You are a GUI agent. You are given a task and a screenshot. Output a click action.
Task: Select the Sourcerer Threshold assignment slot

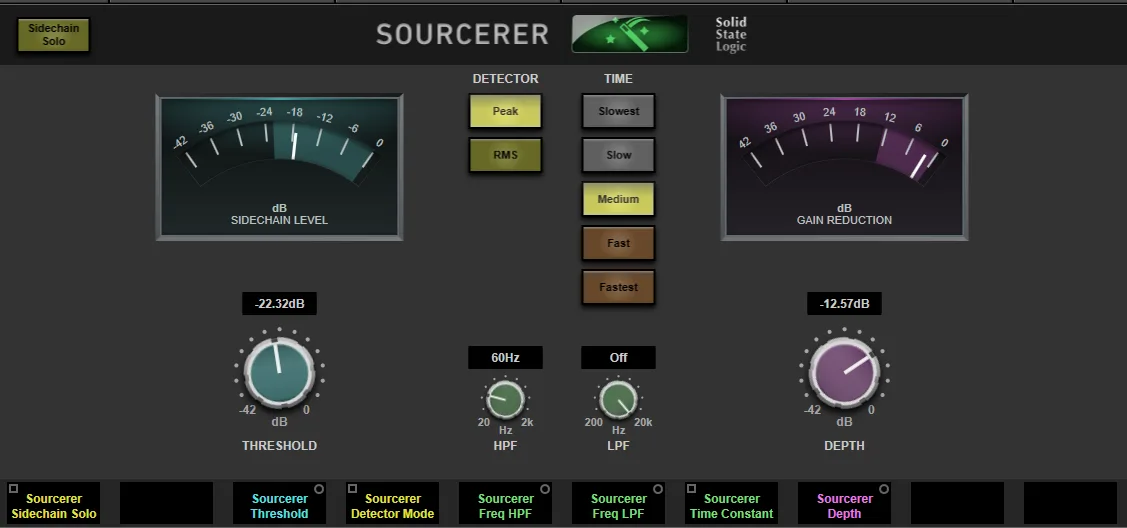pyautogui.click(x=280, y=503)
